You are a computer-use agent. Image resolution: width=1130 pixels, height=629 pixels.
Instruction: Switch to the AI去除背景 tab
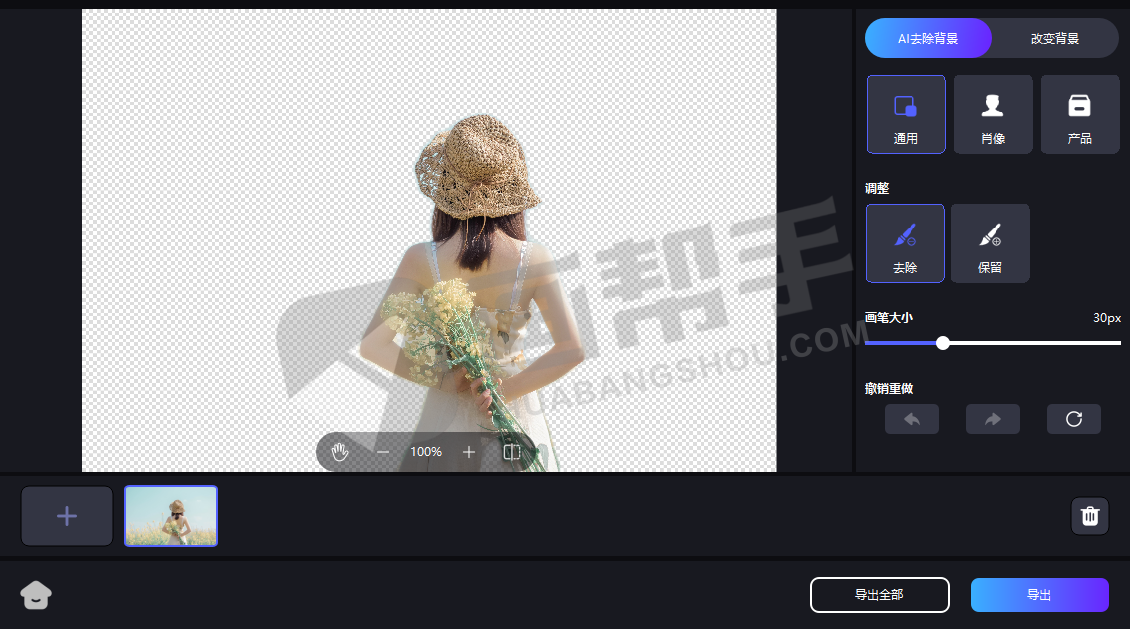point(928,38)
